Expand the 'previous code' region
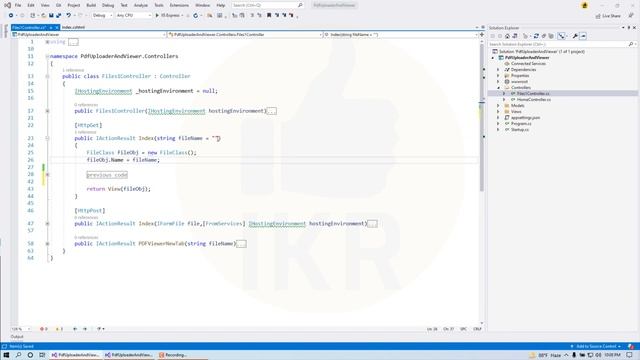640x360 pixels. (47, 175)
